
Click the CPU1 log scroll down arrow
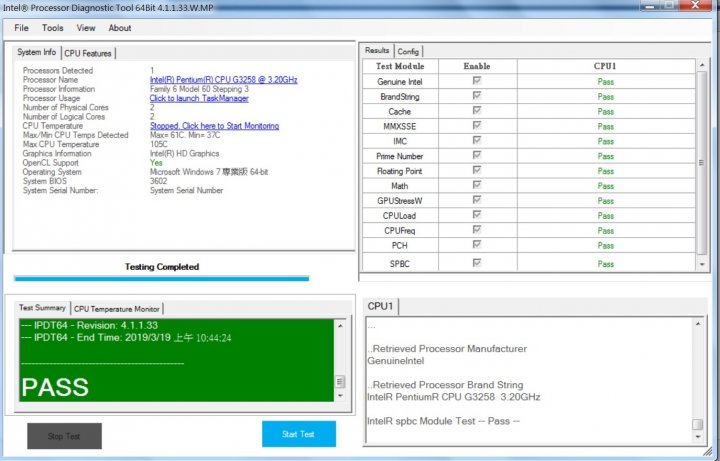click(698, 437)
